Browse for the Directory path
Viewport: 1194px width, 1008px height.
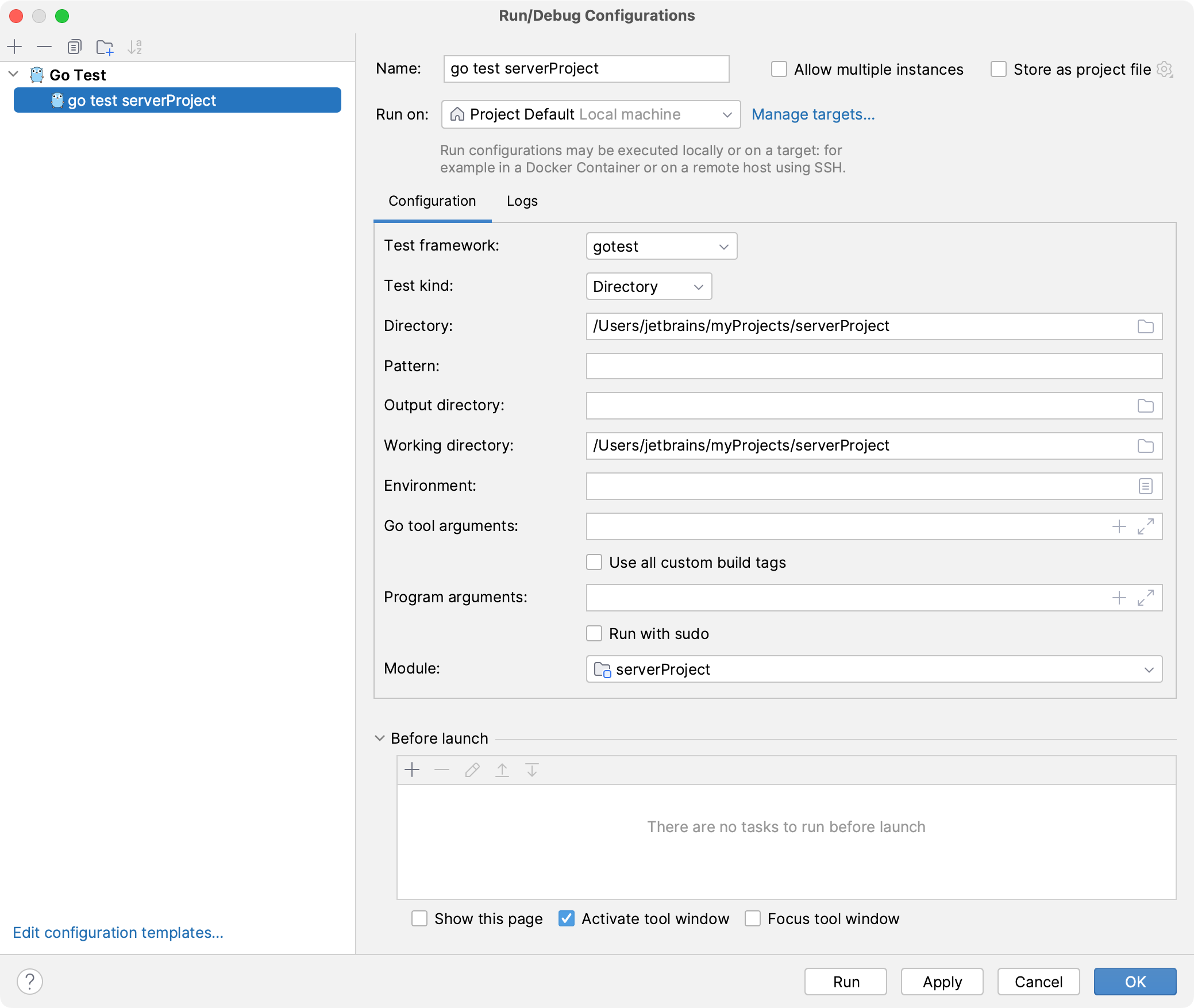[x=1146, y=326]
